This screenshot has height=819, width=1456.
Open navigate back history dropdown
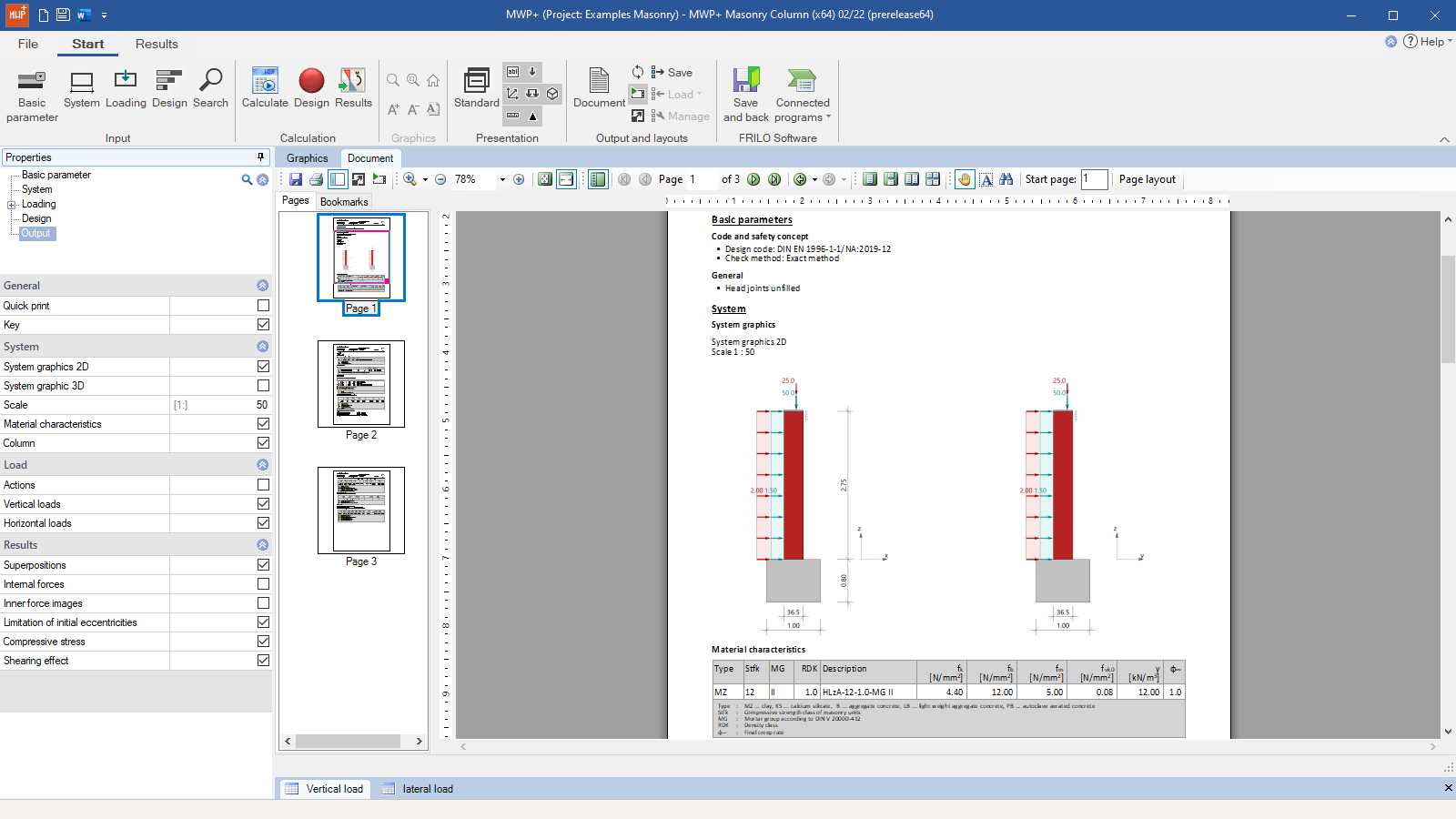coord(814,180)
